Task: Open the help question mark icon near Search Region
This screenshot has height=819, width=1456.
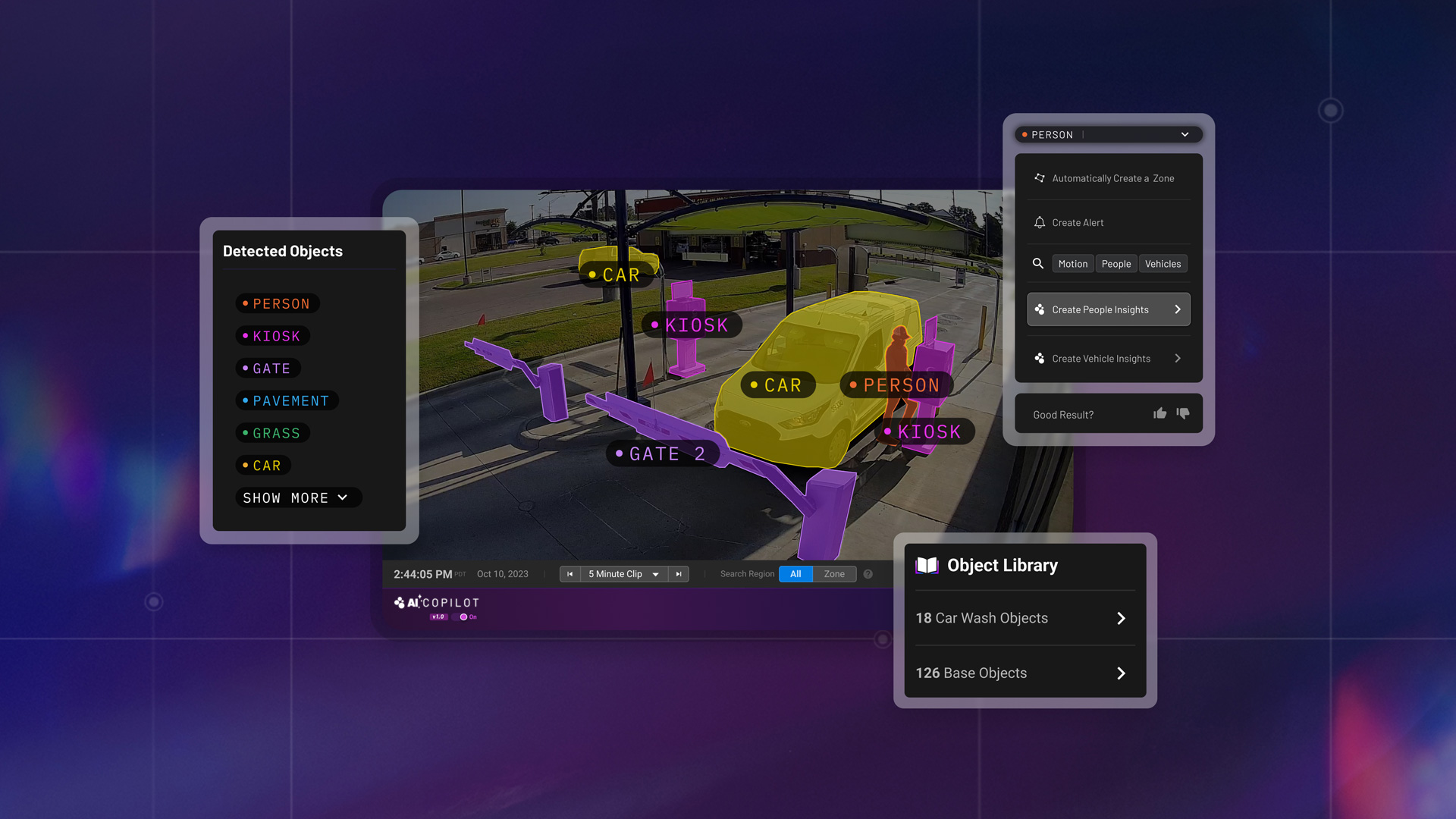Action: pyautogui.click(x=868, y=574)
